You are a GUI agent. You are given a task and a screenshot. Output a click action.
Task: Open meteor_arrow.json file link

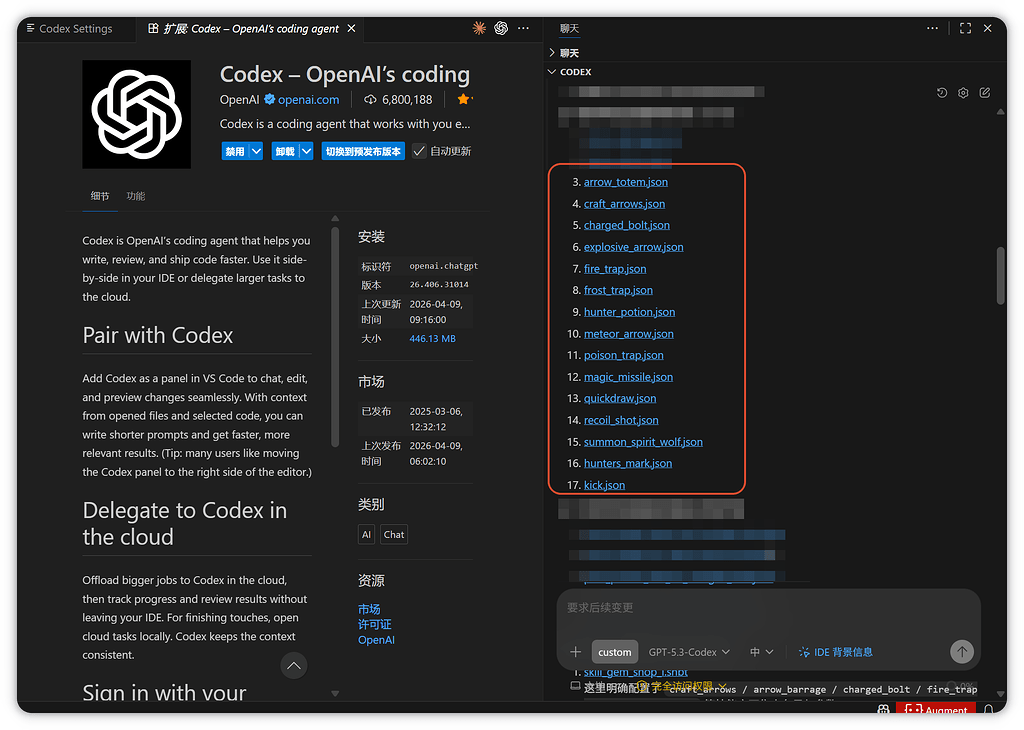coord(629,334)
